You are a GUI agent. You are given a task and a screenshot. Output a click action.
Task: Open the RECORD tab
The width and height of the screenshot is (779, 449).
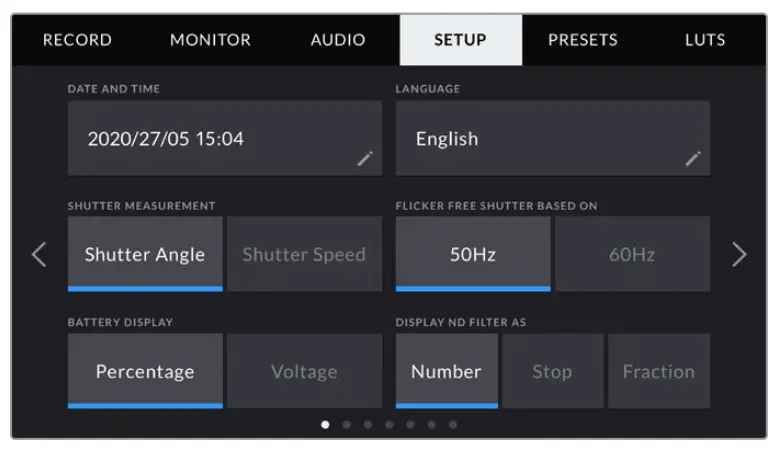pos(77,41)
